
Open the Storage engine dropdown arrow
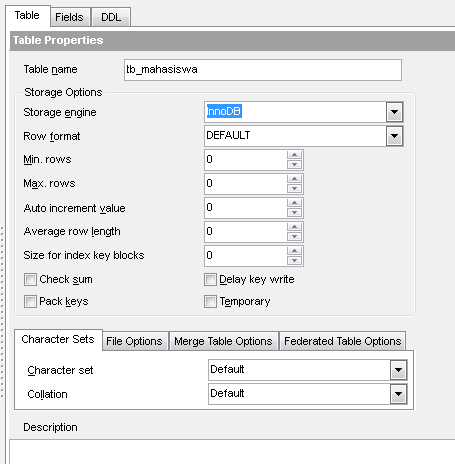coord(394,112)
